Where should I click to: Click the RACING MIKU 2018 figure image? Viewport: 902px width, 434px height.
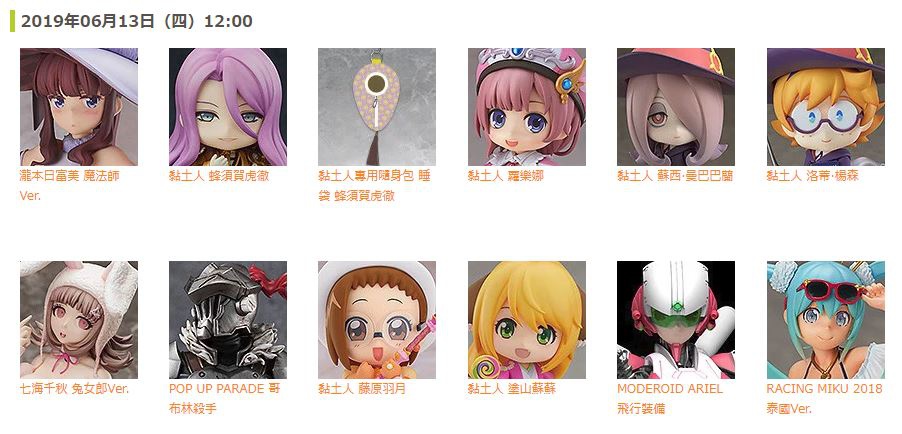coord(825,320)
